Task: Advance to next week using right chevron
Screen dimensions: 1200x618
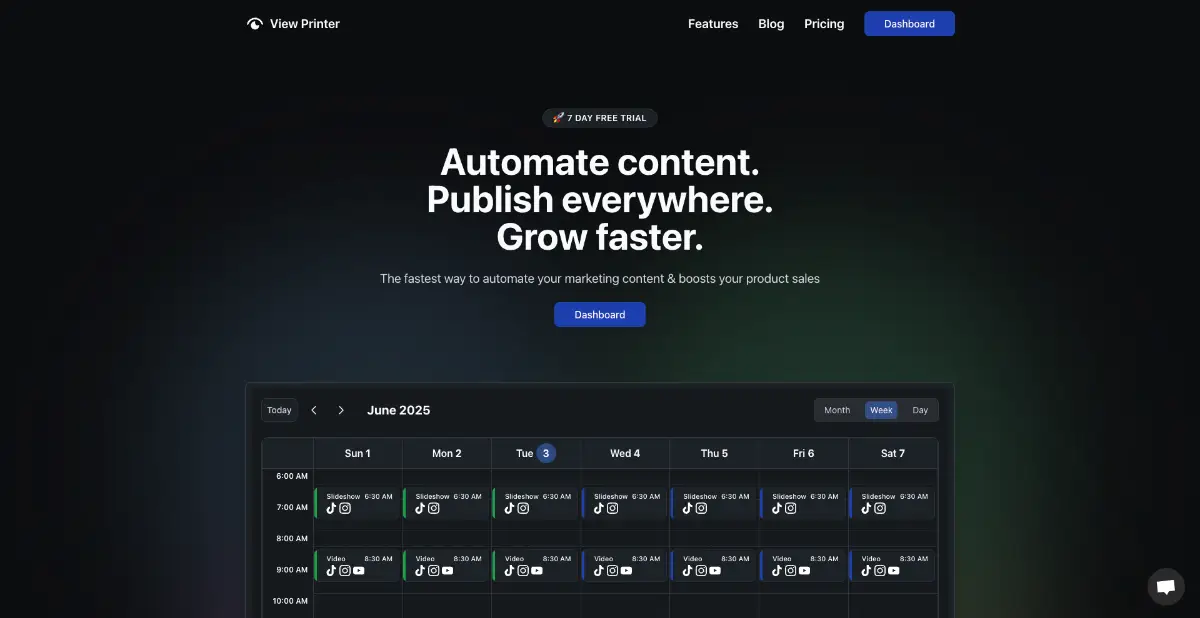Action: pos(341,410)
